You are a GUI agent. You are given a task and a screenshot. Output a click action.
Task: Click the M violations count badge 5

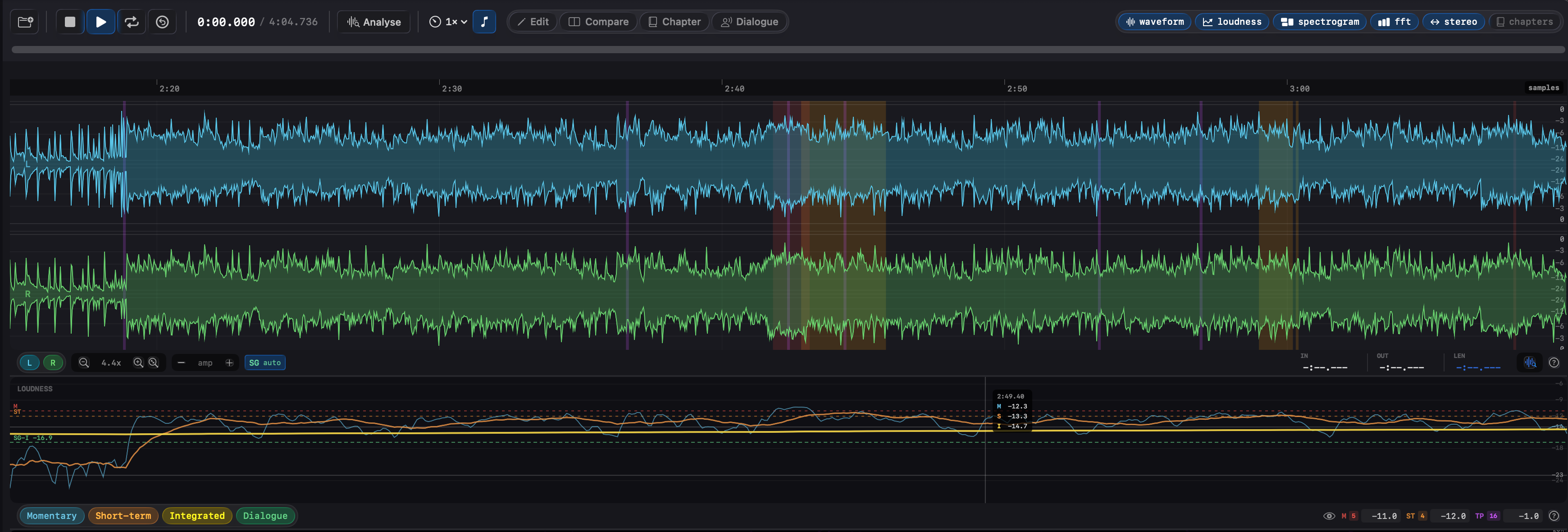(1354, 516)
